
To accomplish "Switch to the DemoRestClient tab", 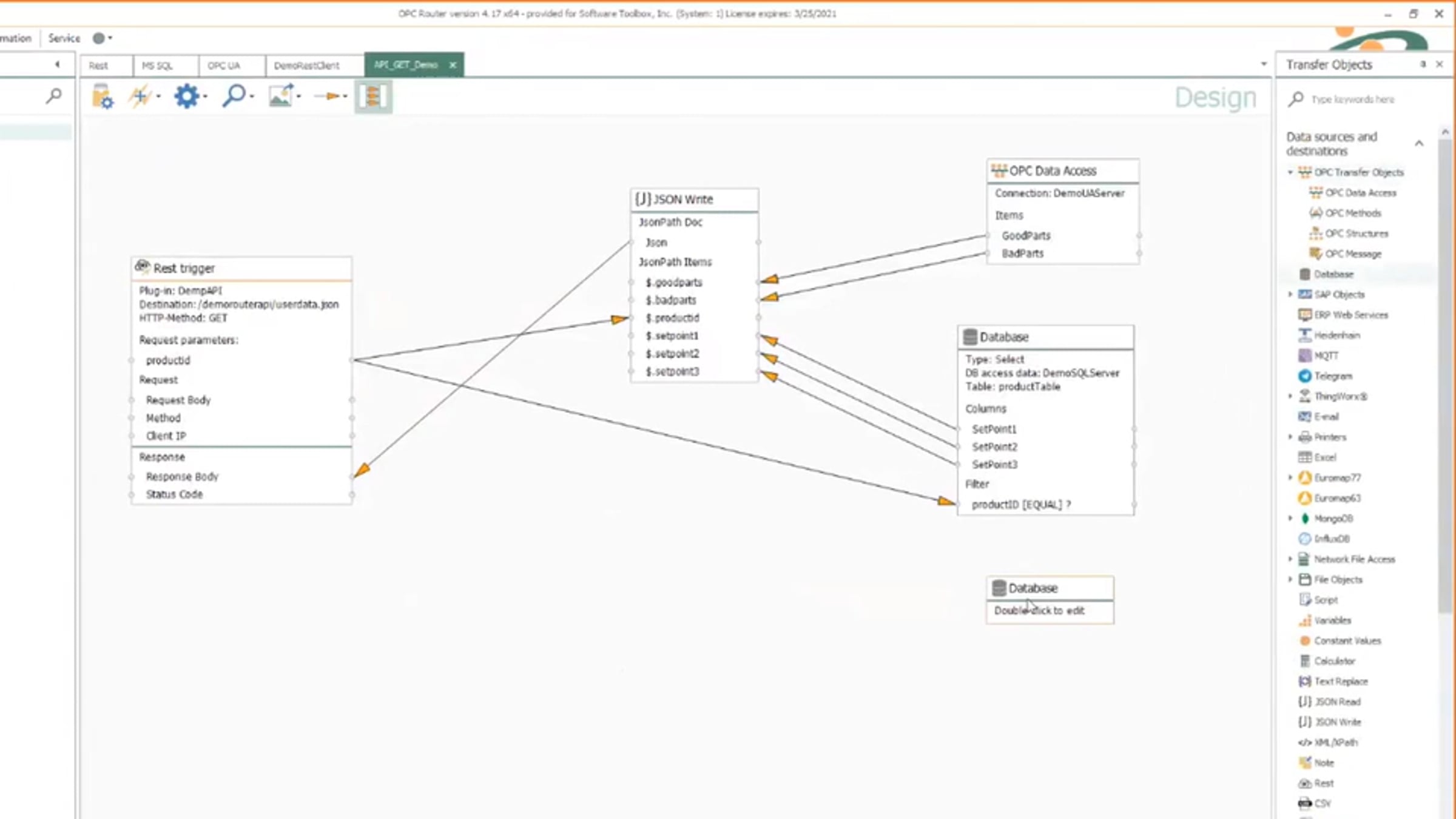I will coord(306,66).
